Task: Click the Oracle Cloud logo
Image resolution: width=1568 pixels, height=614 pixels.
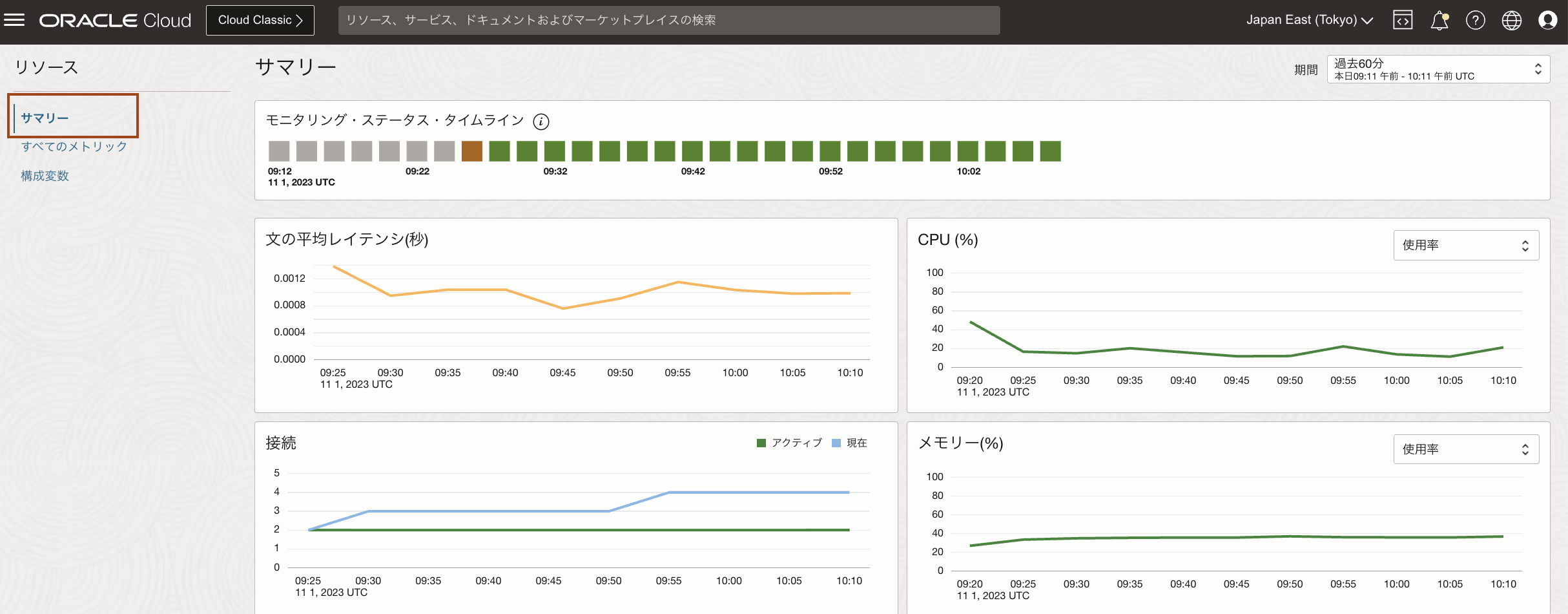Action: (x=115, y=21)
